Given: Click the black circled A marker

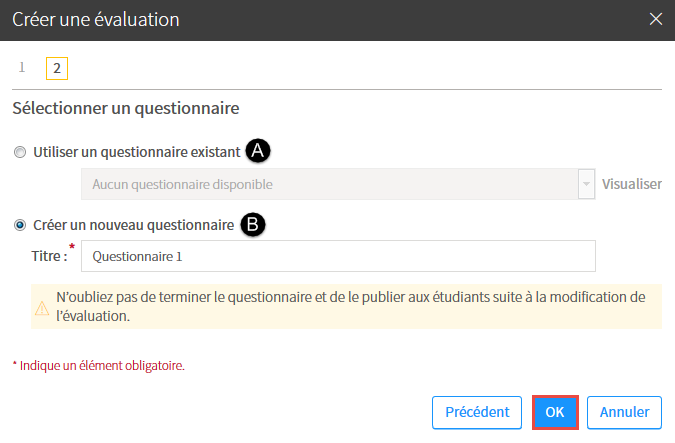Looking at the screenshot, I should 258,151.
